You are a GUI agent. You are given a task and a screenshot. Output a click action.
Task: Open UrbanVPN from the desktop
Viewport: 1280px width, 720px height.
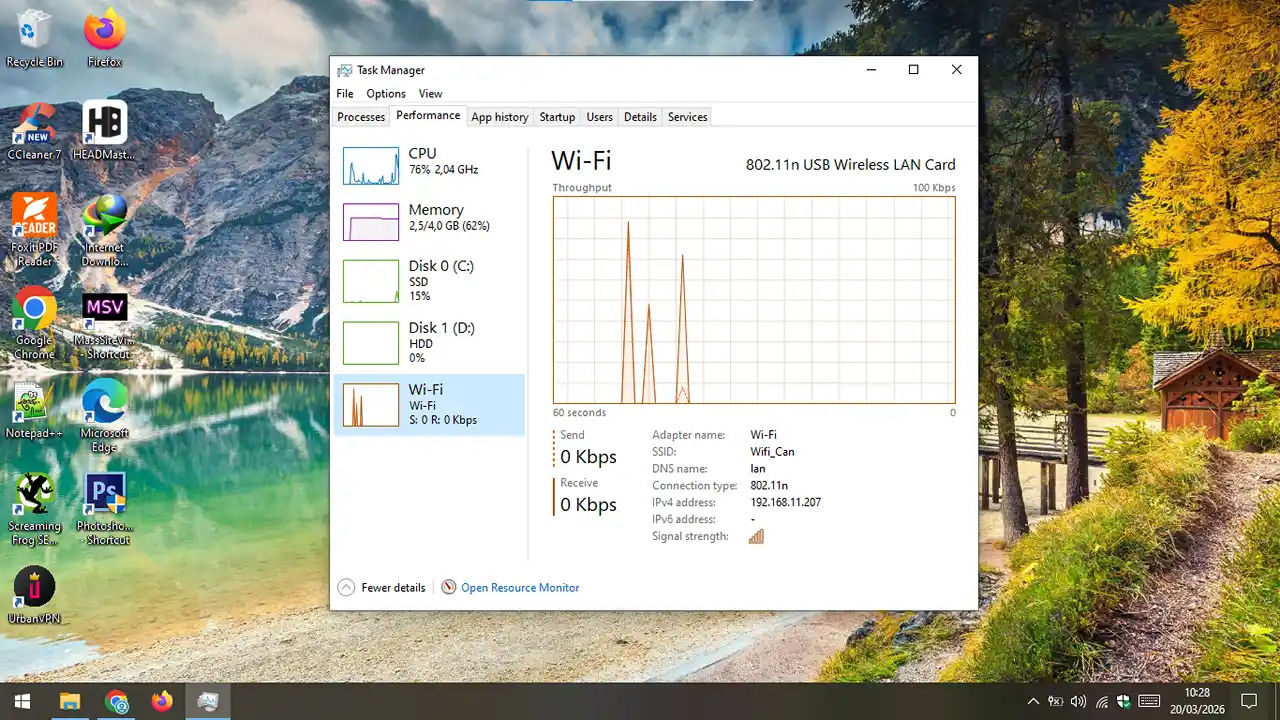(34, 590)
